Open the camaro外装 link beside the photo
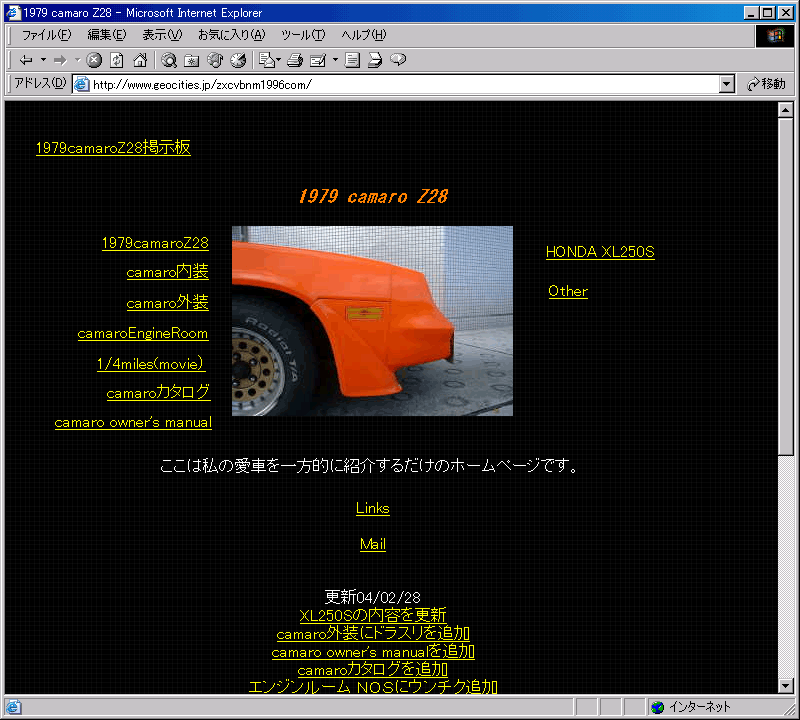This screenshot has width=800, height=720. coord(167,303)
